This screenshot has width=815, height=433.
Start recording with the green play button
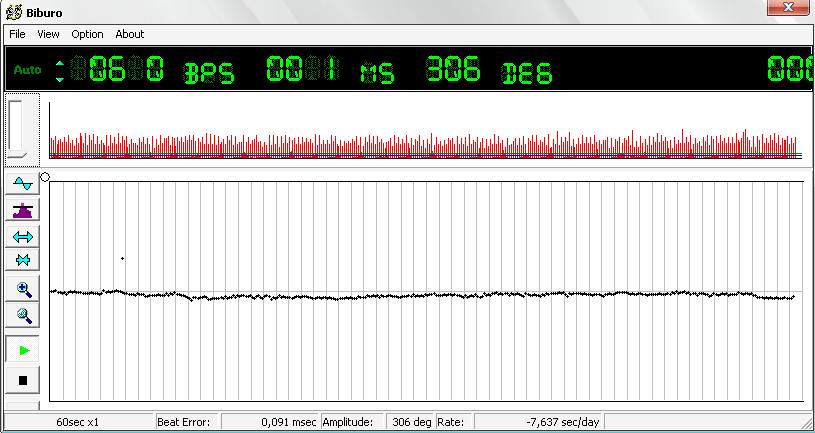[x=22, y=350]
